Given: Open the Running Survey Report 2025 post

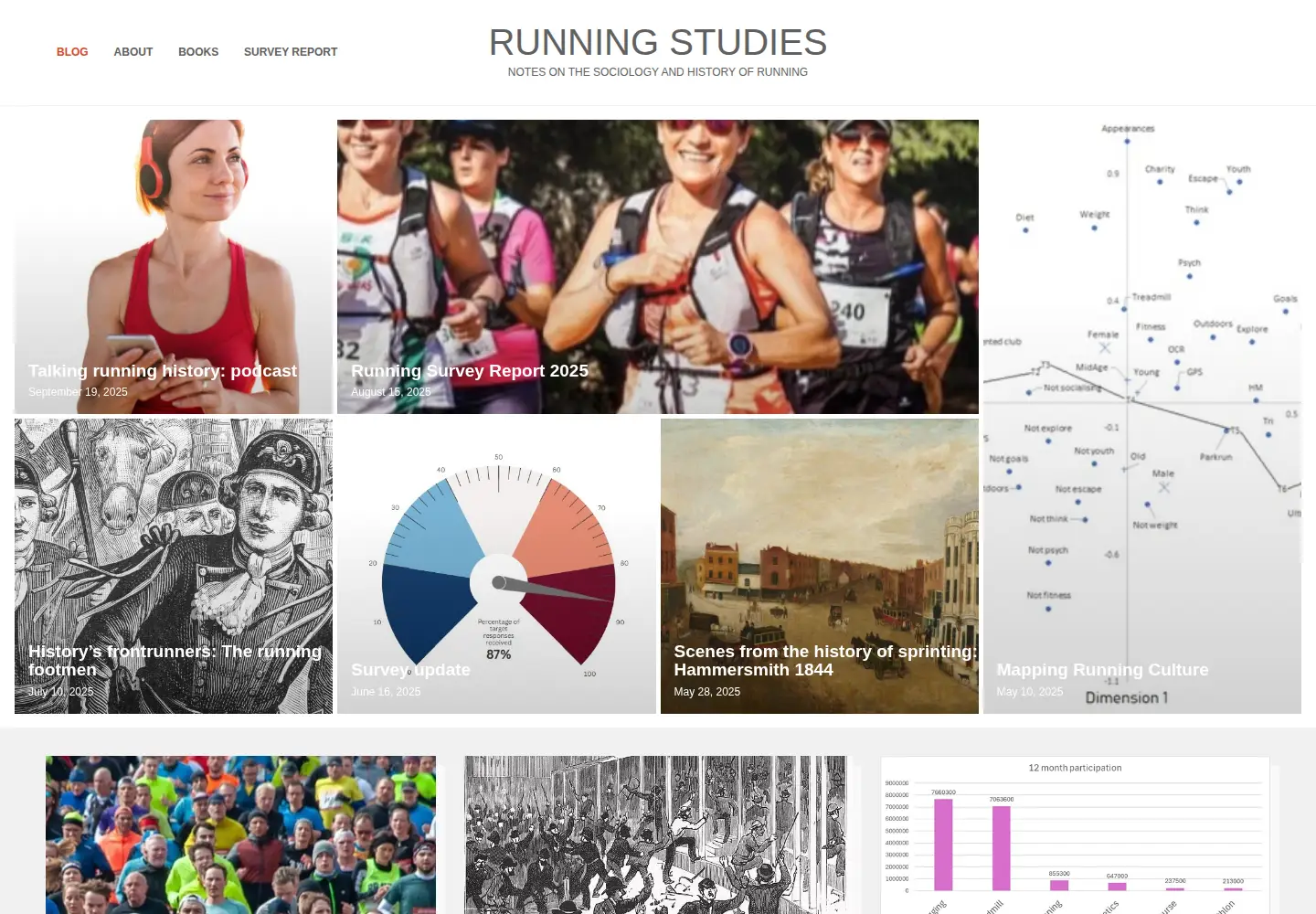Looking at the screenshot, I should tap(470, 371).
